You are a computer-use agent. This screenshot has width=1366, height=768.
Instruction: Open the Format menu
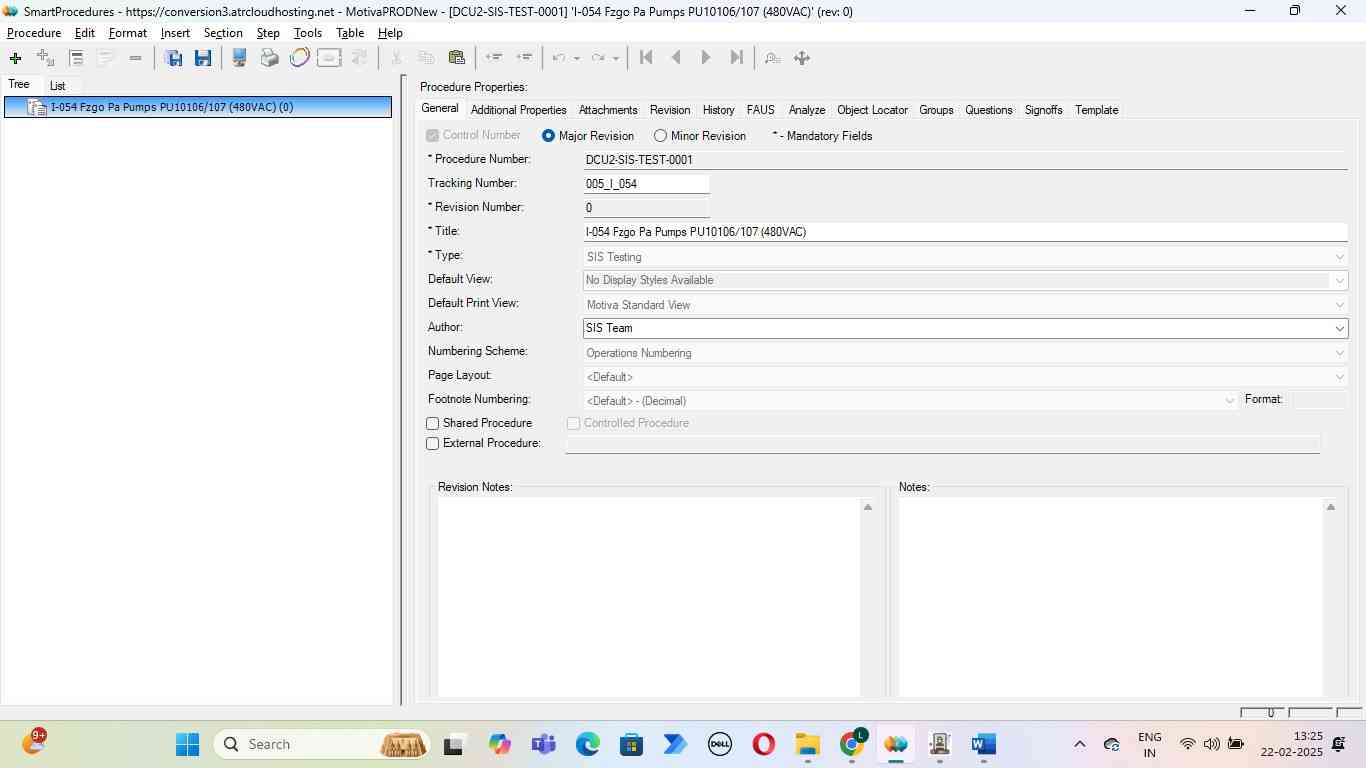click(128, 33)
